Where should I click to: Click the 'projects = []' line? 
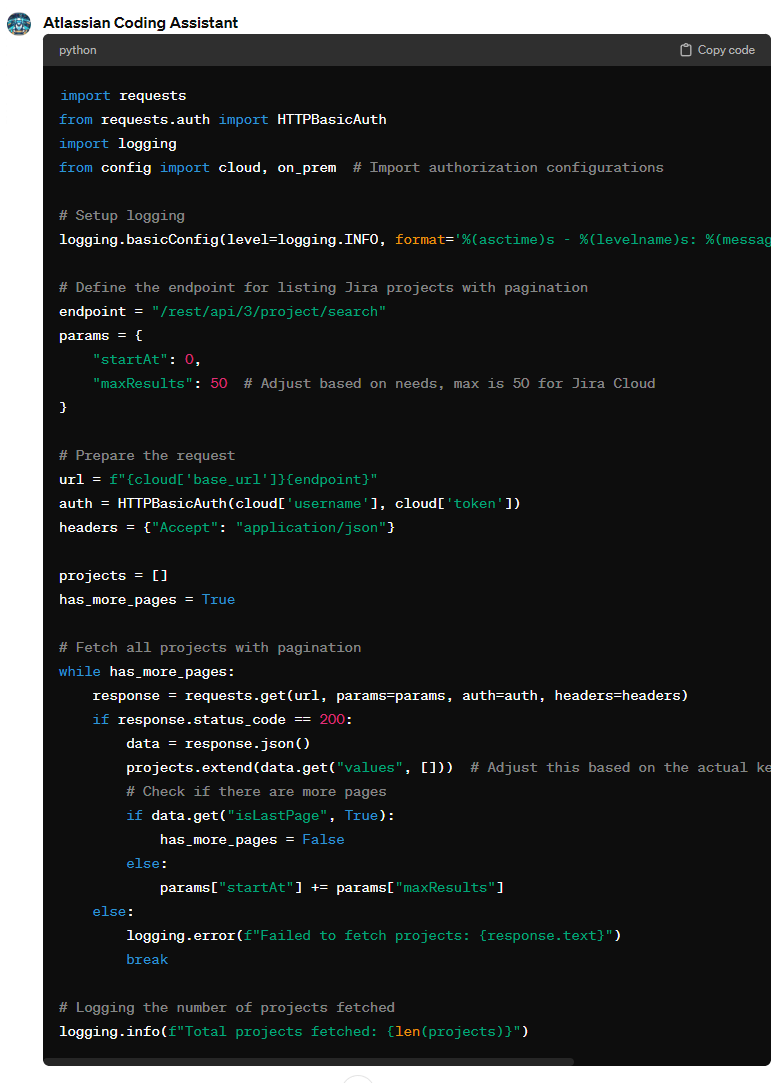pos(114,576)
